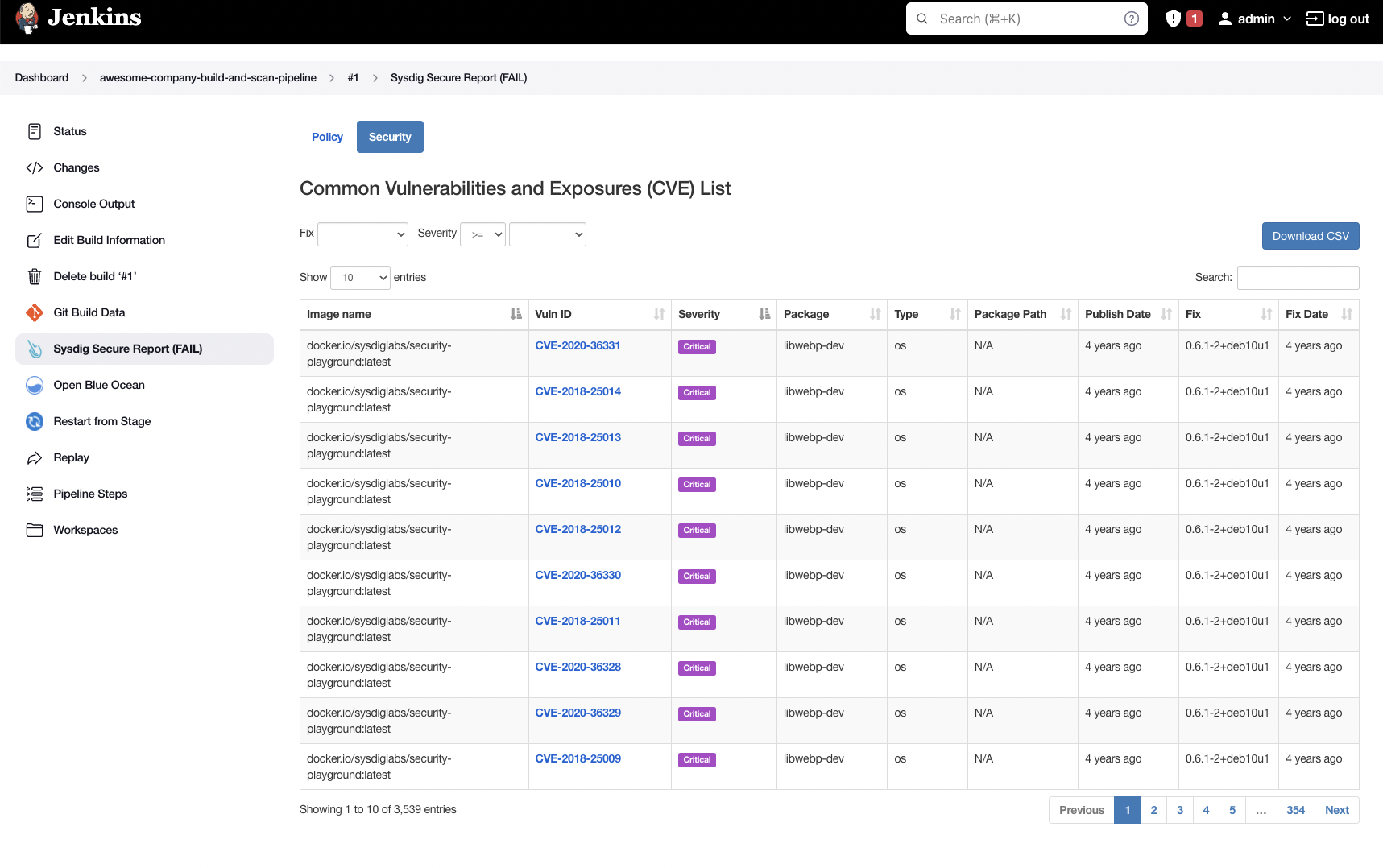This screenshot has height=868, width=1383.
Task: Focus the table Search input field
Action: click(x=1298, y=278)
